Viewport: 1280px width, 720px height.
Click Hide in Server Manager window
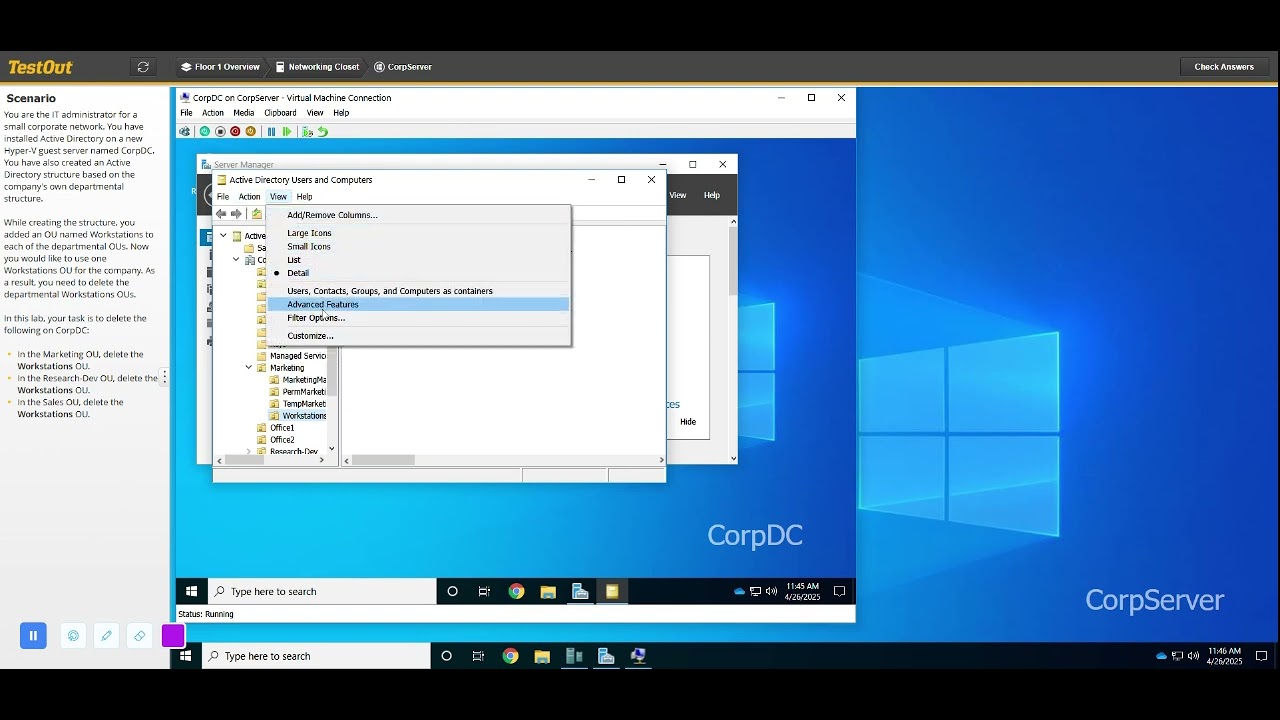click(688, 422)
